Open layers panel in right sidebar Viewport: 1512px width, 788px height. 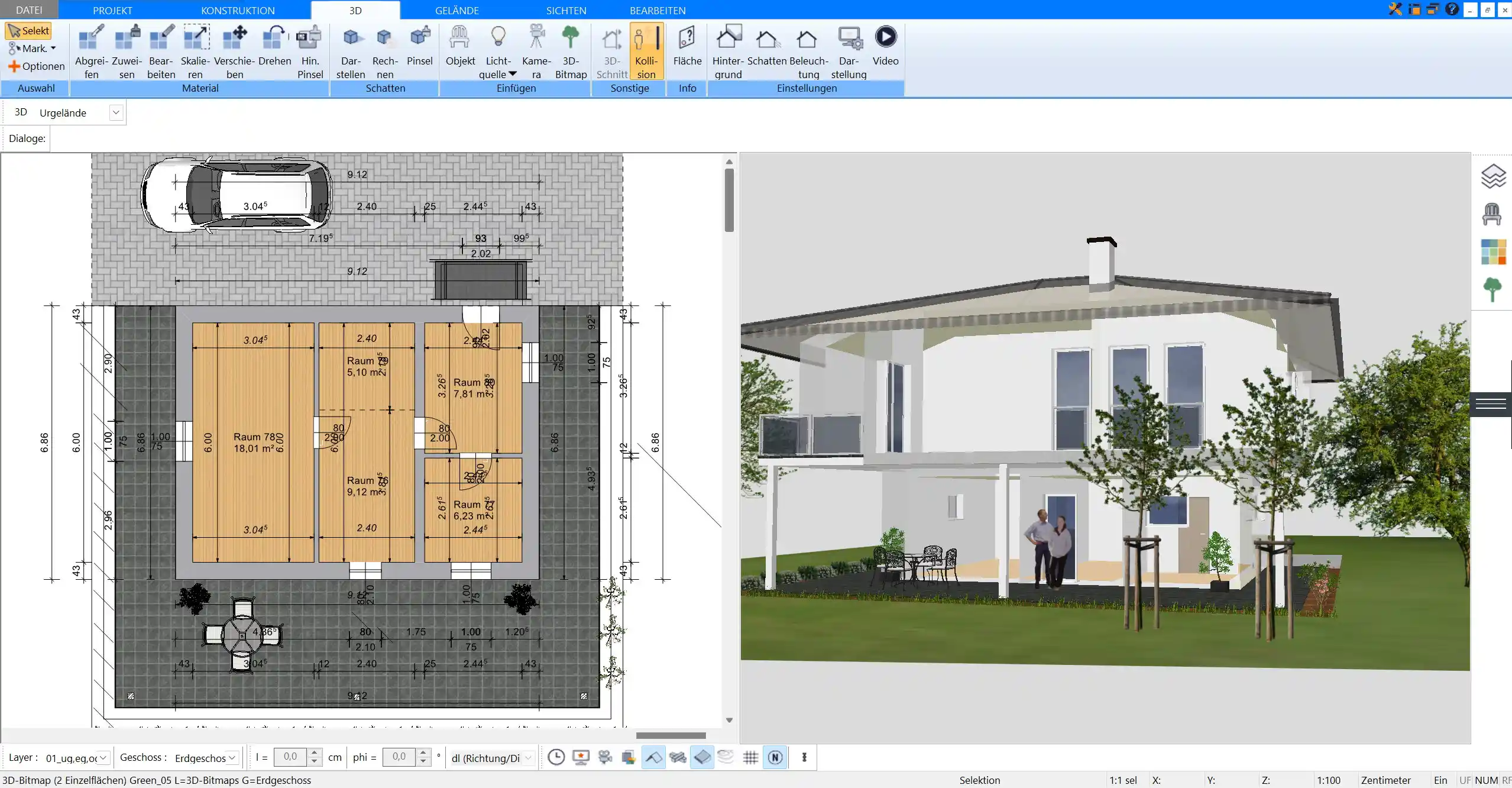(x=1492, y=176)
